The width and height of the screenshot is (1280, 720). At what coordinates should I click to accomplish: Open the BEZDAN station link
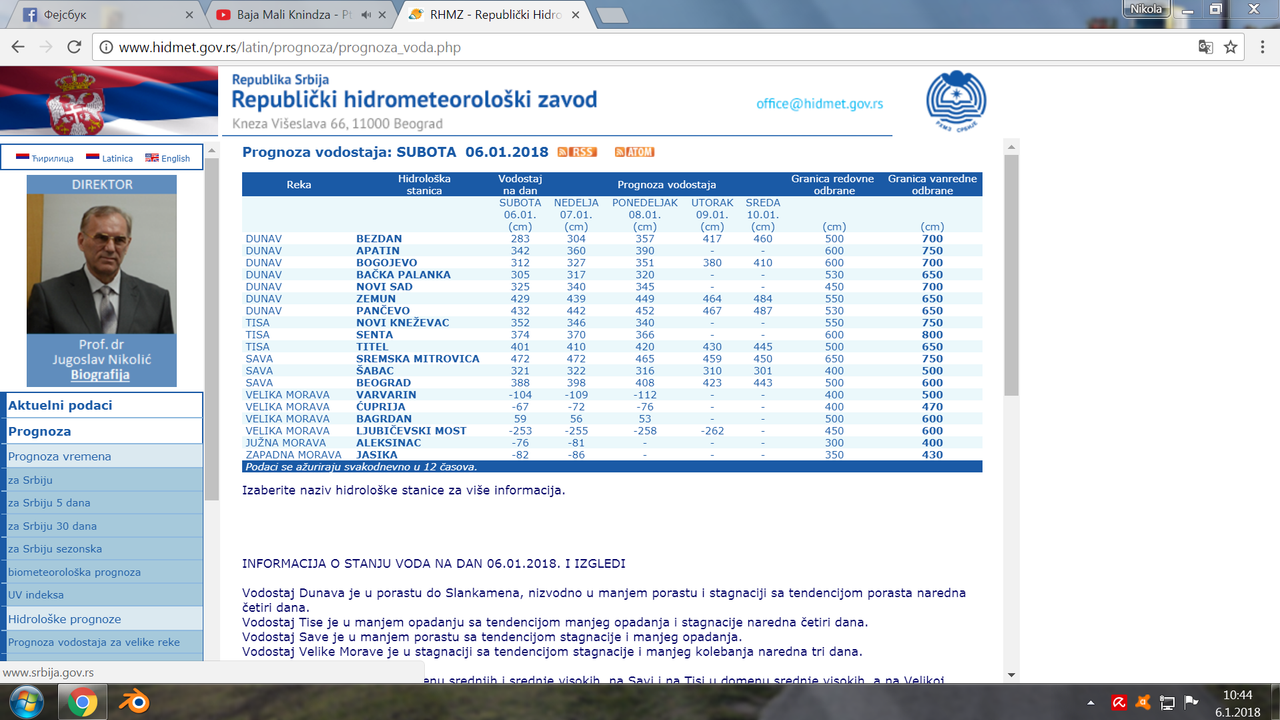click(x=379, y=239)
